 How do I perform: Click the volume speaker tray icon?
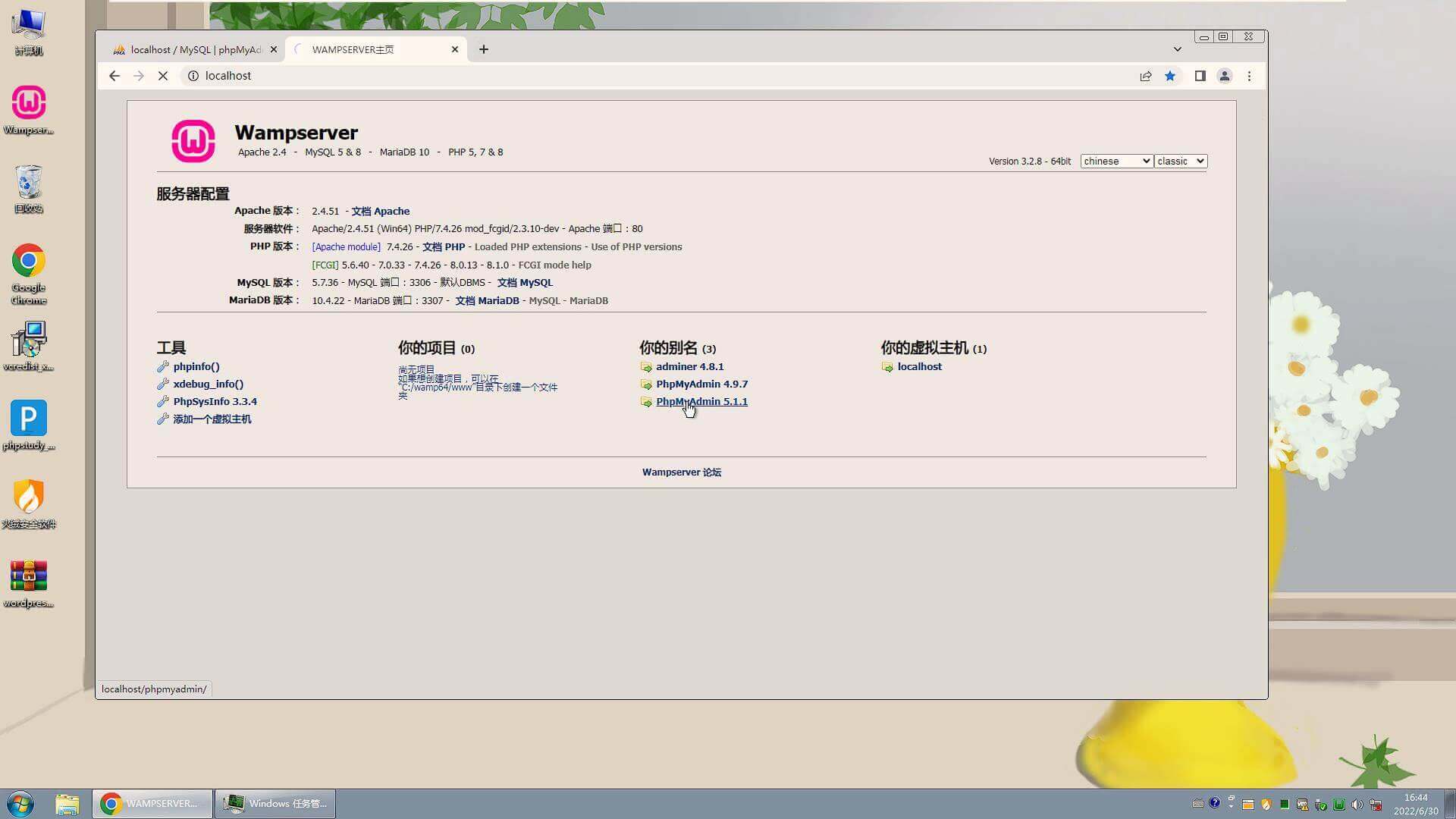1357,805
